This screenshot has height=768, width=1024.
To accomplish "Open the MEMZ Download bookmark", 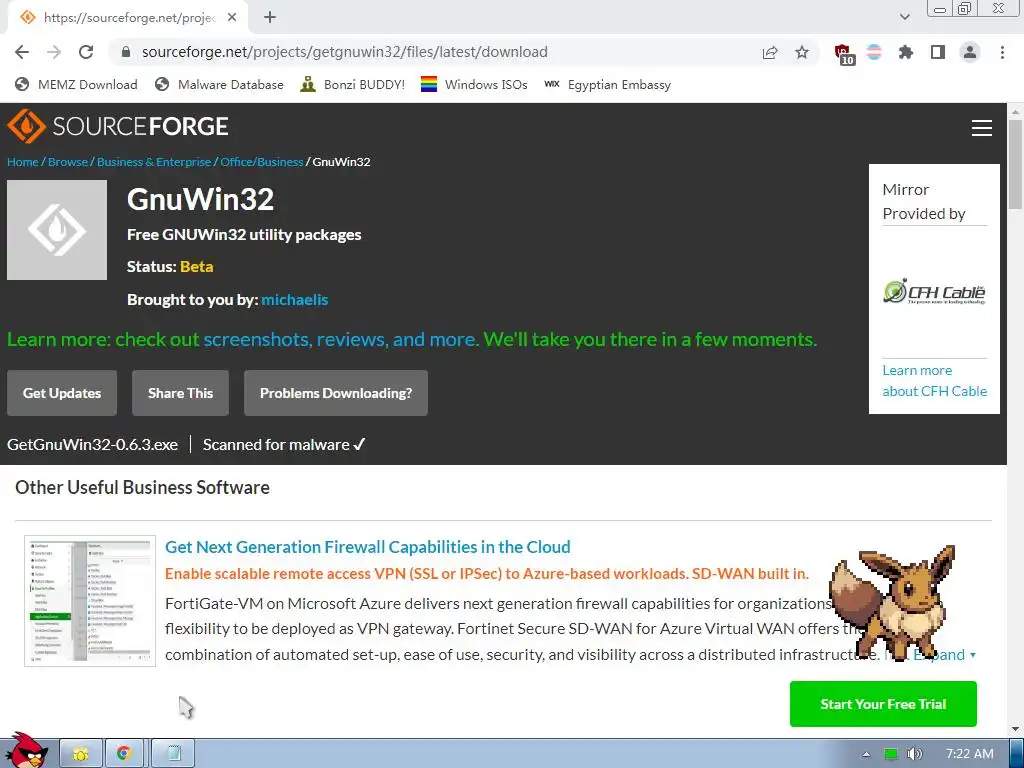I will click(x=76, y=84).
